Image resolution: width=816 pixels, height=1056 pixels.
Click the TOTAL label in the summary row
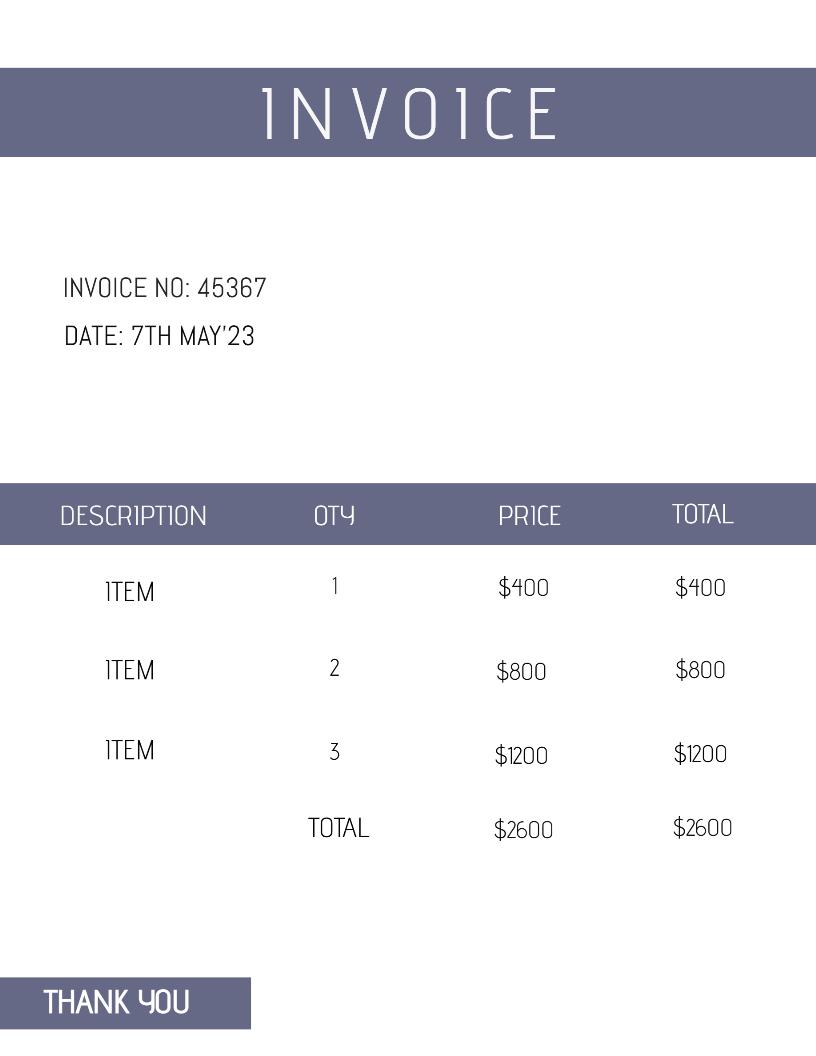(338, 828)
